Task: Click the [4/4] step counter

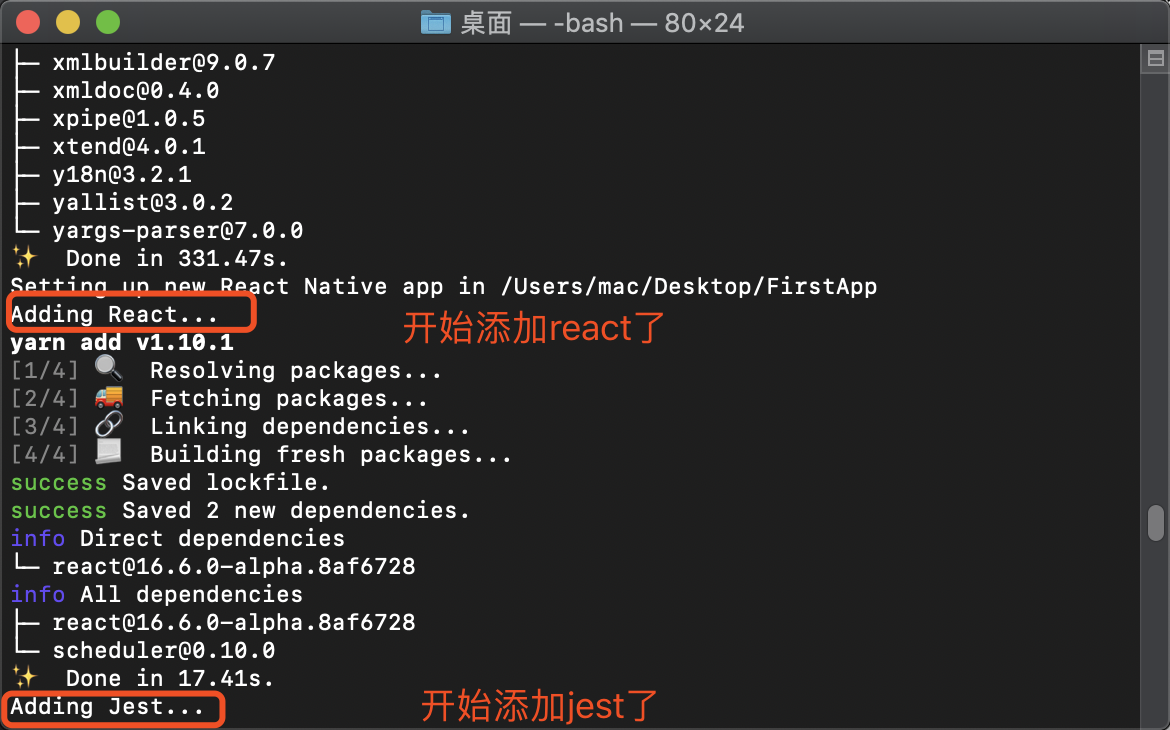Action: 45,455
